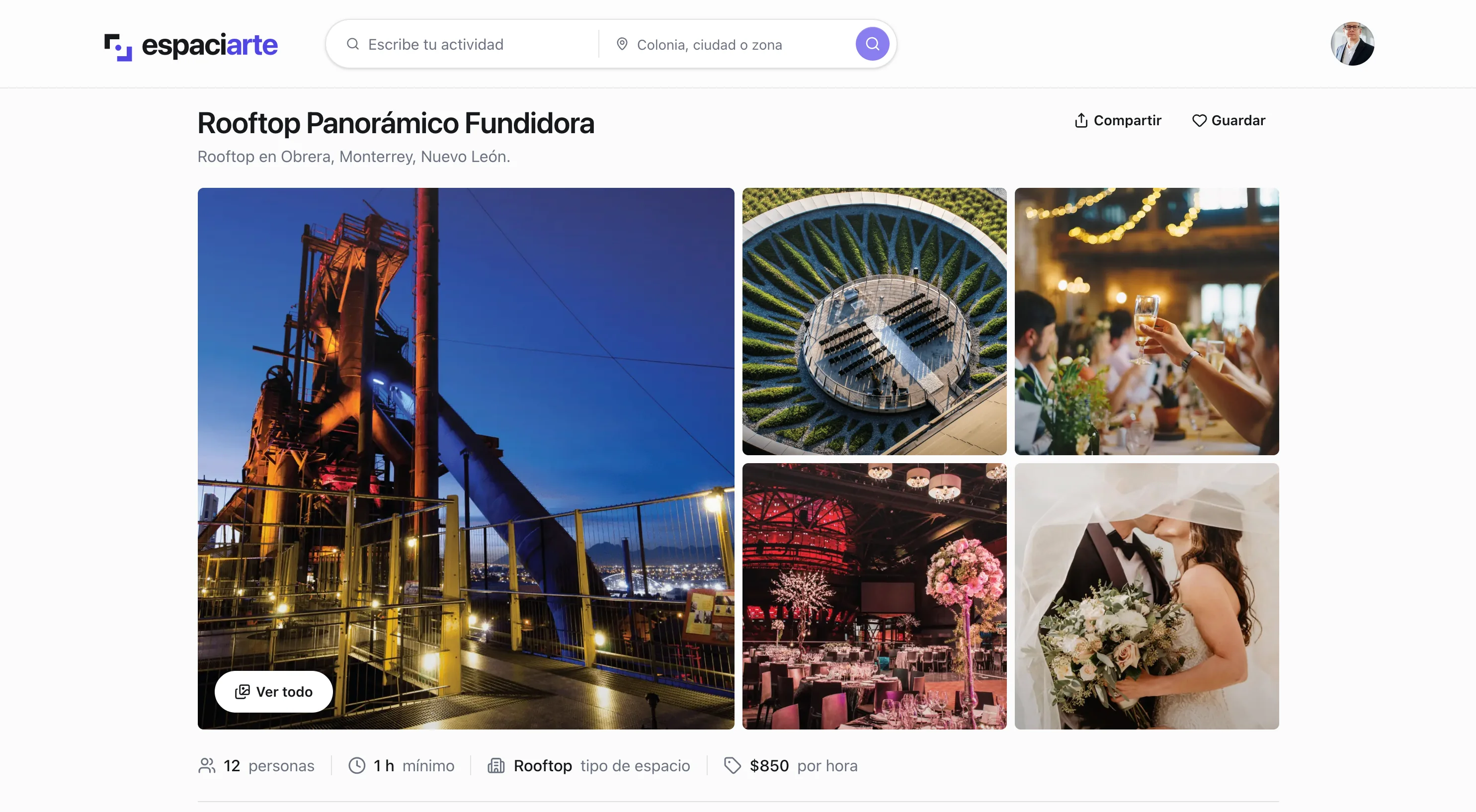Viewport: 1476px width, 812px height.
Task: Click the building icon beside Rooftop
Action: click(x=496, y=766)
